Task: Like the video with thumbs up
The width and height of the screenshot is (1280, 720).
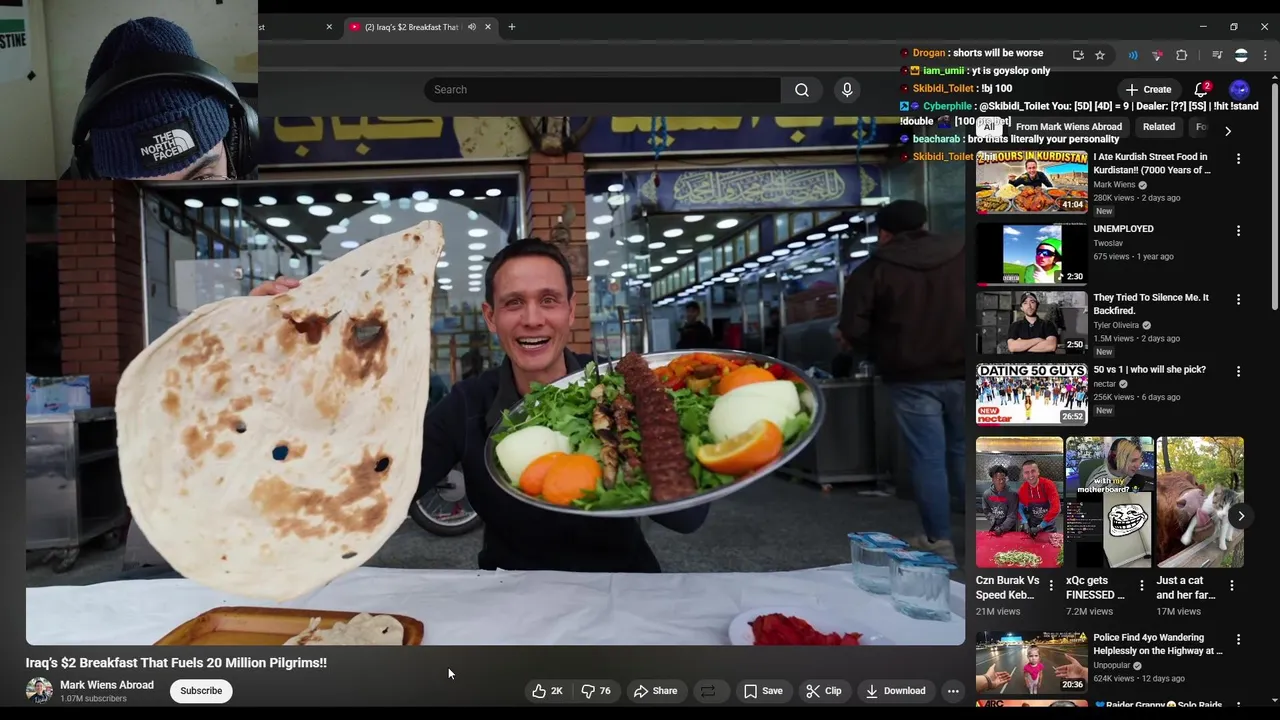Action: click(547, 691)
